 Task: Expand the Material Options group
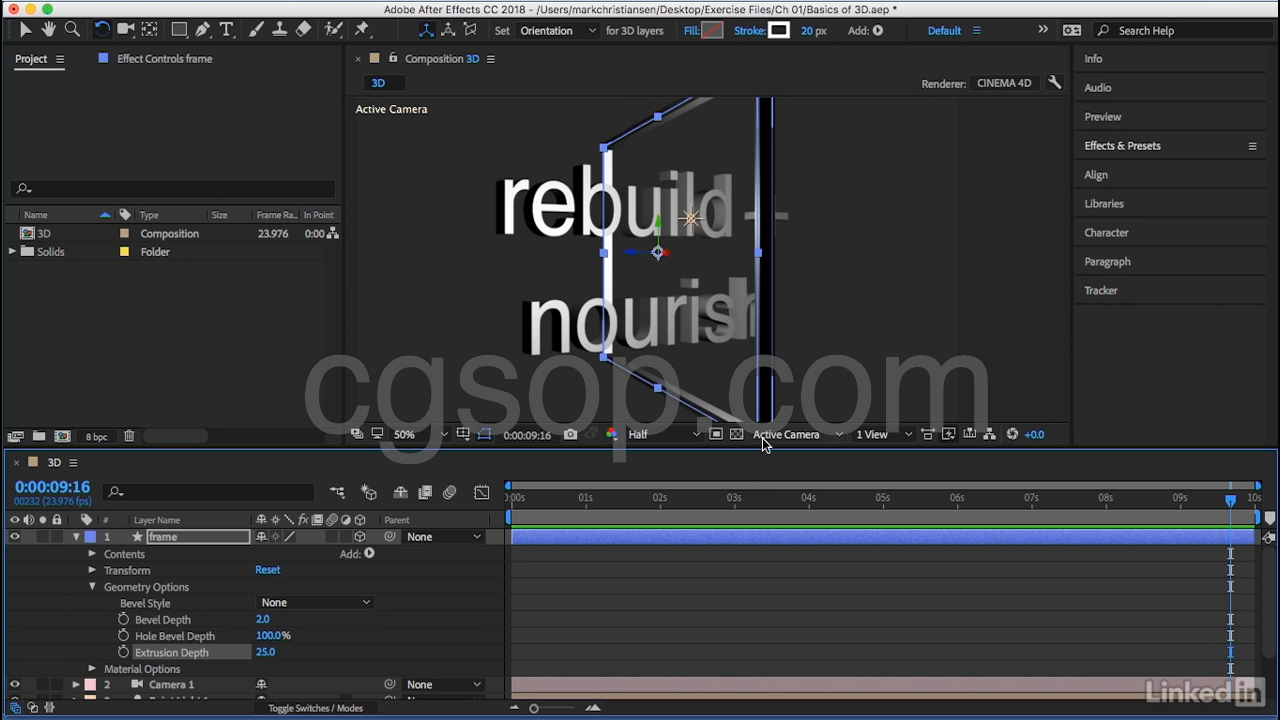point(92,669)
